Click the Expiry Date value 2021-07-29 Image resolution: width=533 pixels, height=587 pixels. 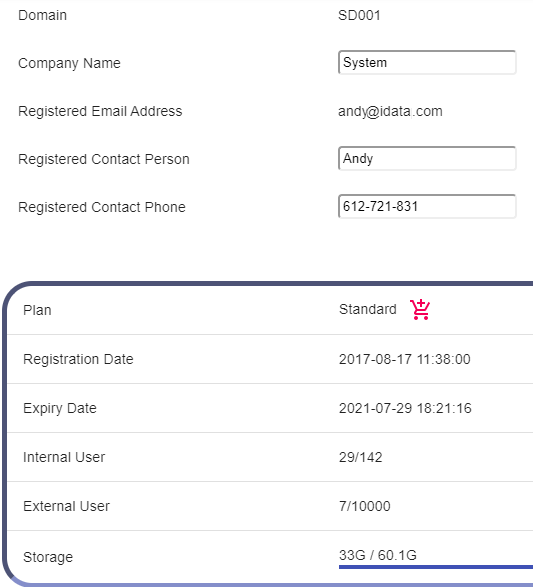405,408
